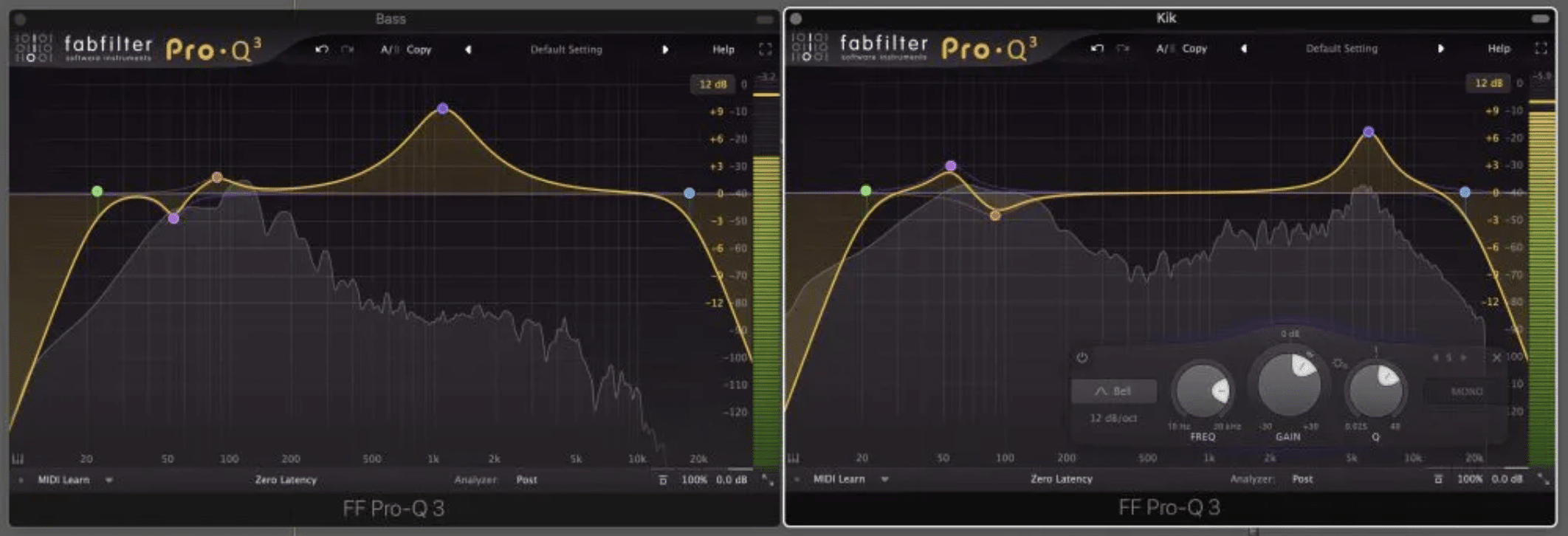Click 0.0 dB output level in Bass window
1568x536 pixels.
(x=731, y=480)
